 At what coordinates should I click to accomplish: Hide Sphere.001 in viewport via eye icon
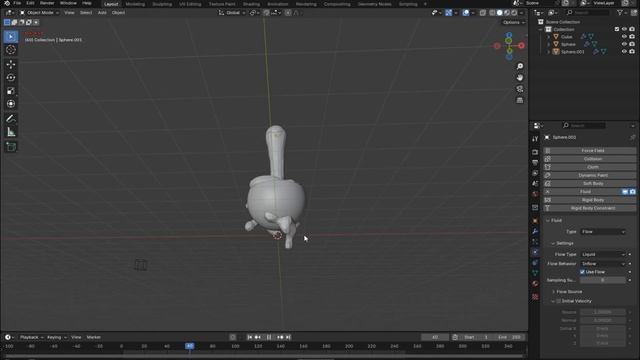point(624,52)
